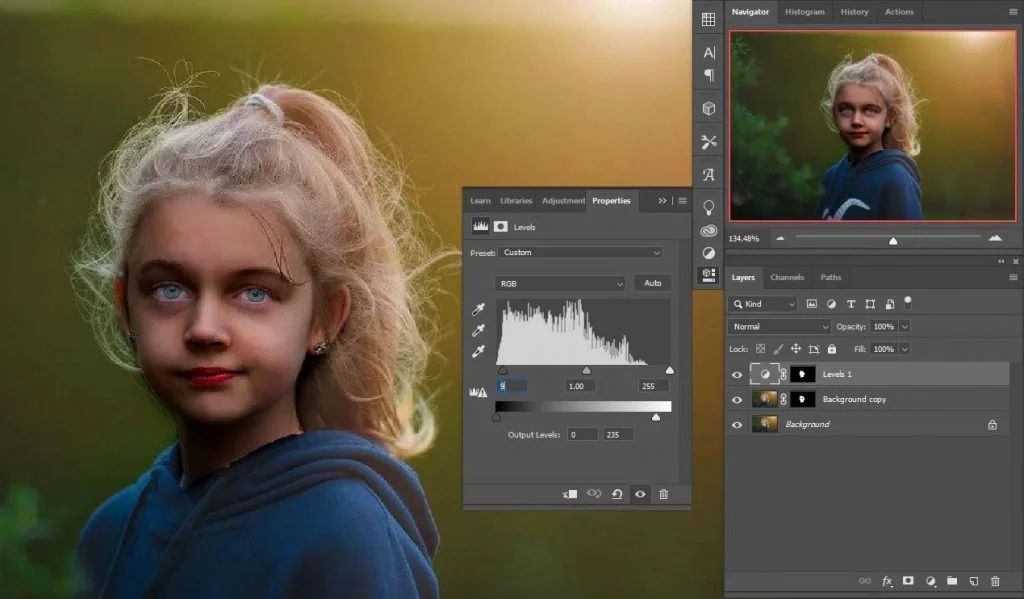Image resolution: width=1024 pixels, height=599 pixels.
Task: Toggle layer filtering switch on or off
Action: tap(908, 302)
